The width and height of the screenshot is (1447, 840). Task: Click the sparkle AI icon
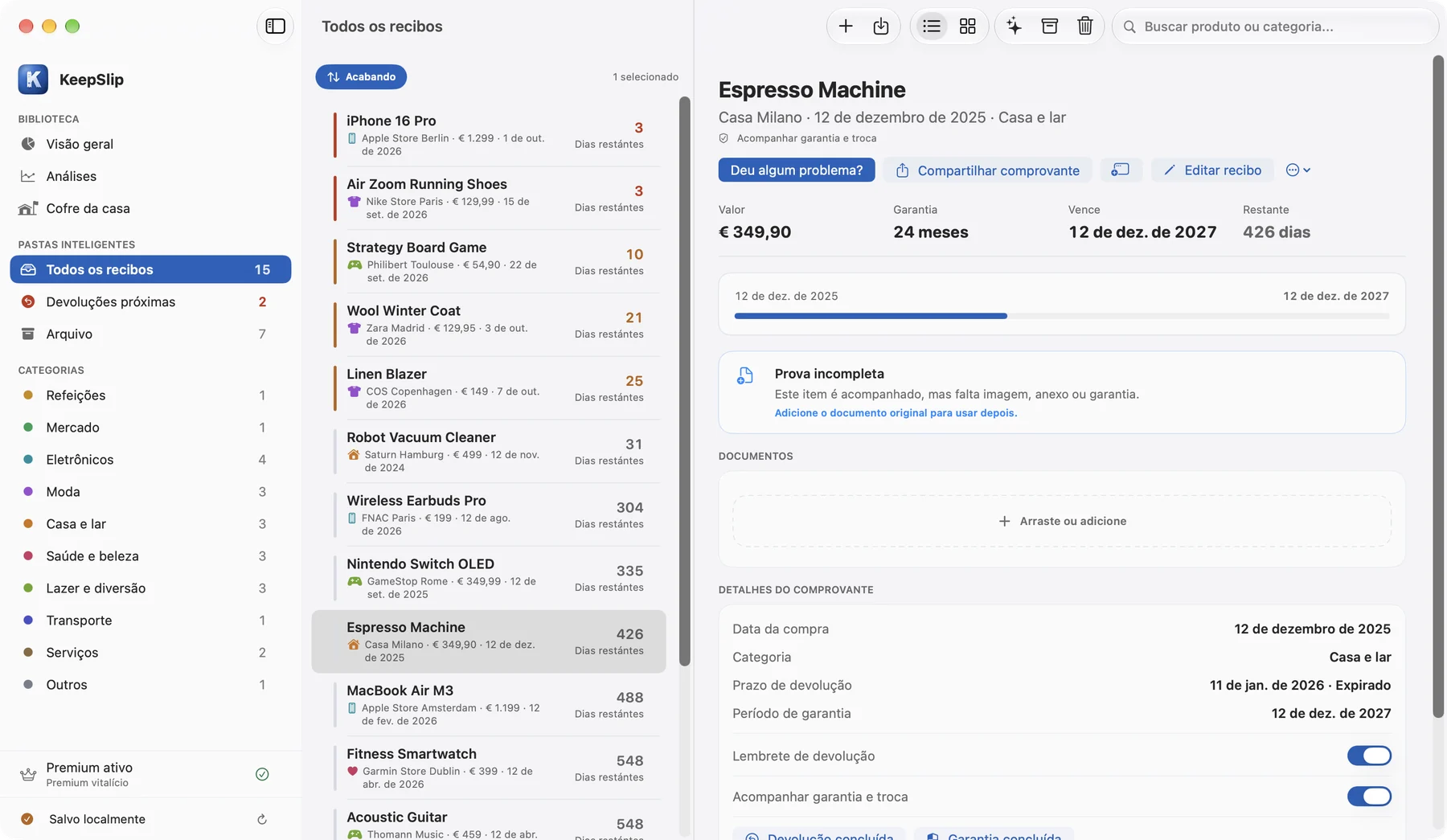pyautogui.click(x=1015, y=27)
